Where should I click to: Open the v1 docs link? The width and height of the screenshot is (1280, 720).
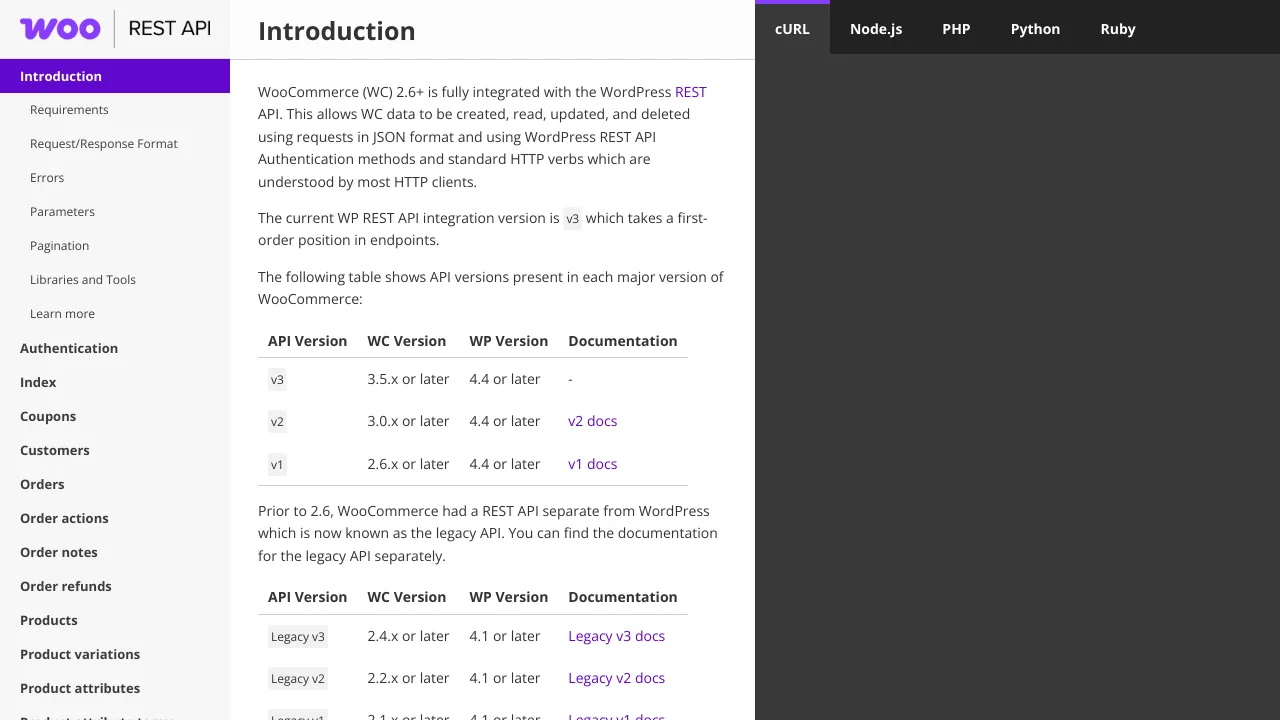tap(593, 464)
